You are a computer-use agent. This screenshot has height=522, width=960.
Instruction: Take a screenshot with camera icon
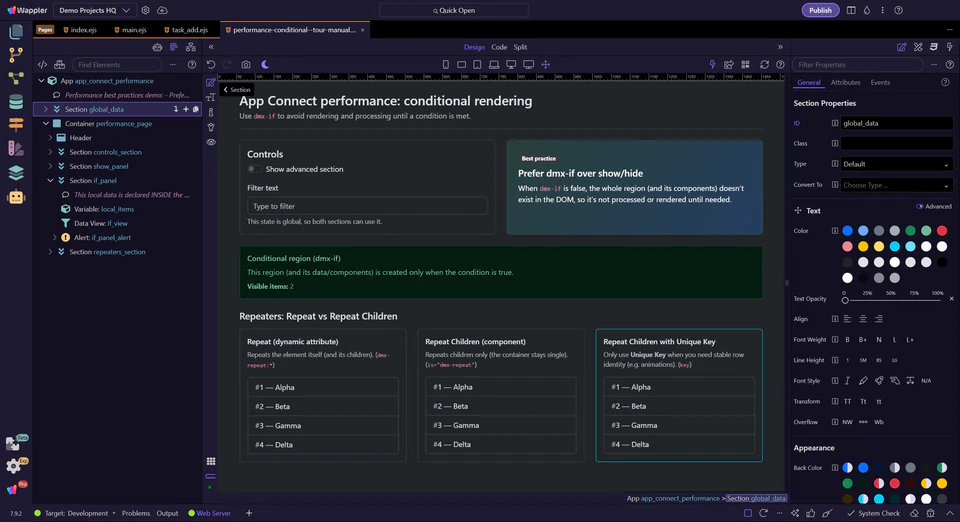pyautogui.click(x=246, y=64)
